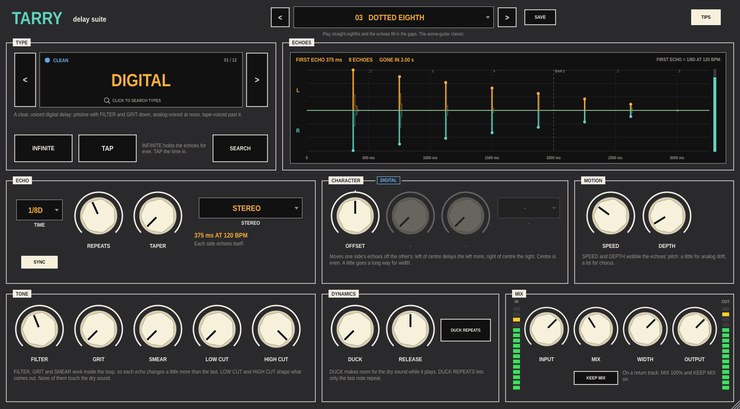This screenshot has height=409, width=740.
Task: Click the DUCK knob
Action: tap(355, 329)
